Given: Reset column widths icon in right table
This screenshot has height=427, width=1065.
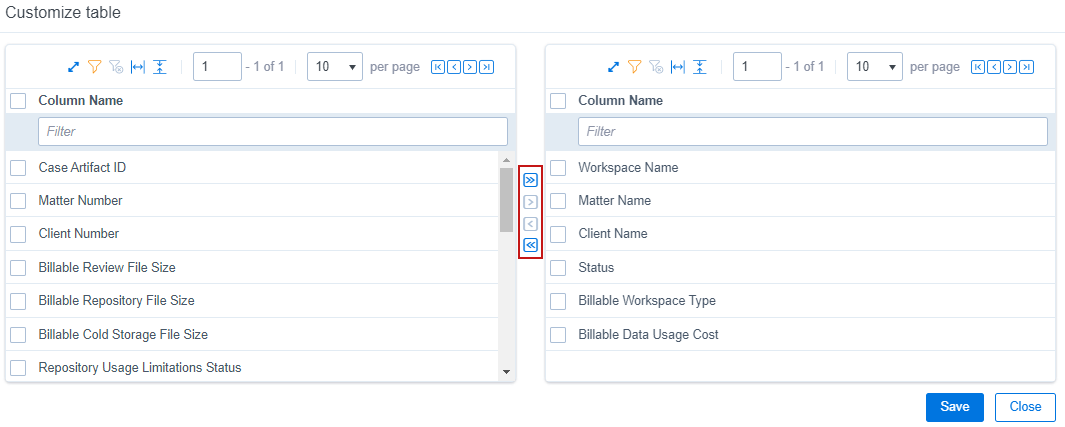Looking at the screenshot, I should 678,67.
